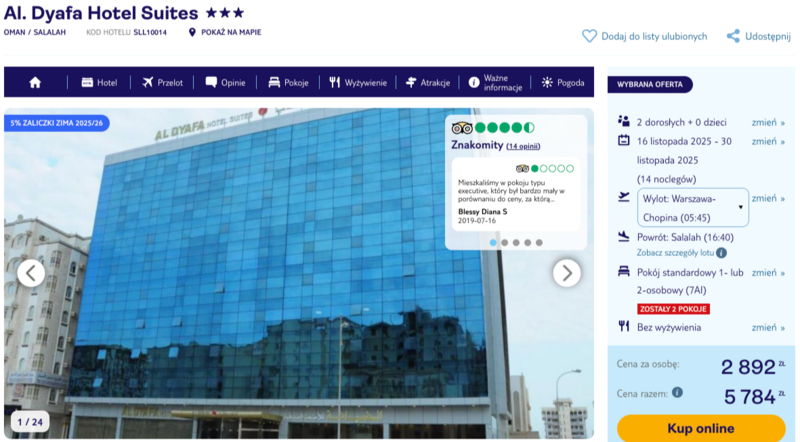
Task: Open the Hotel tab
Action: 99,82
